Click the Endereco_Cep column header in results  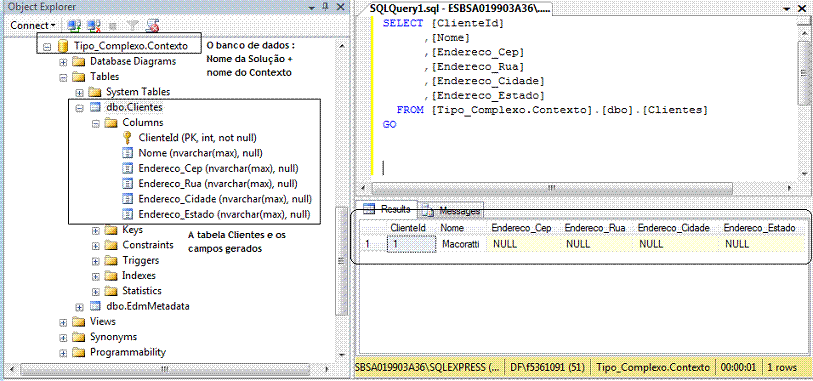click(x=522, y=228)
